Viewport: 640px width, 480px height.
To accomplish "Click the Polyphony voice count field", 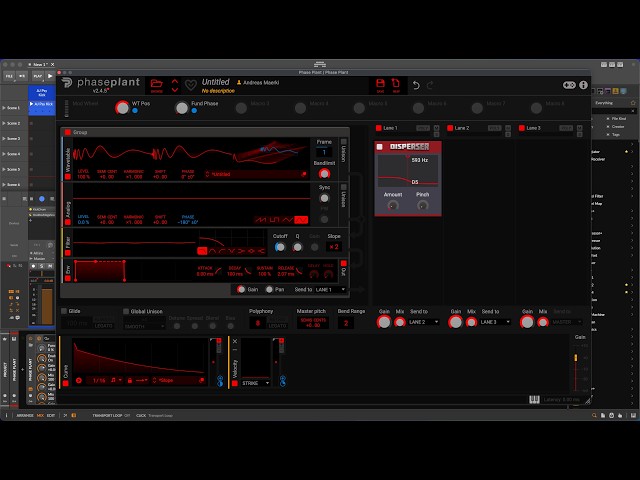I will coord(258,323).
